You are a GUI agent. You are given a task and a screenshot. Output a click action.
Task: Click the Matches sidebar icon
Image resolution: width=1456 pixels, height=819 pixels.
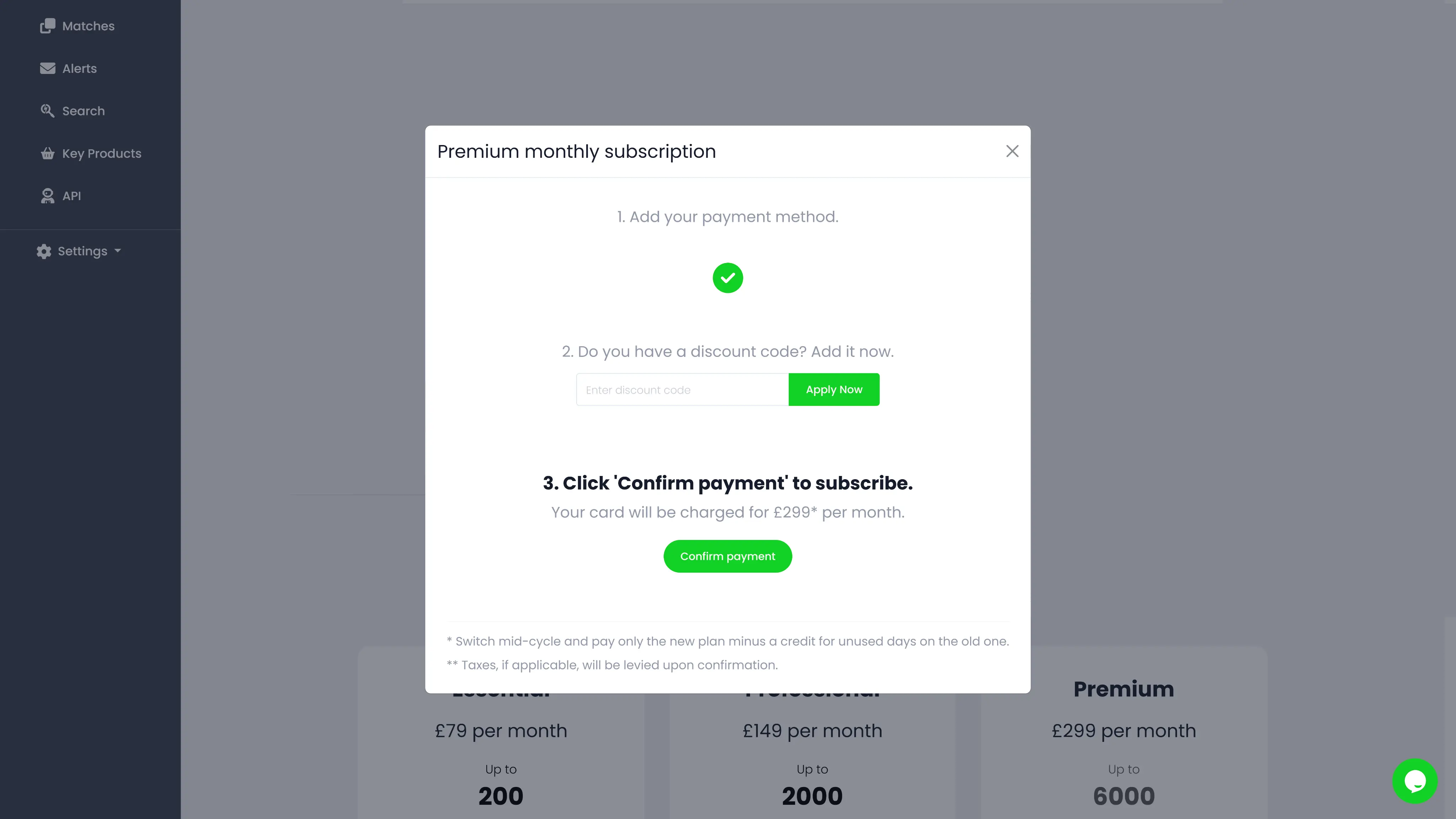(x=48, y=26)
